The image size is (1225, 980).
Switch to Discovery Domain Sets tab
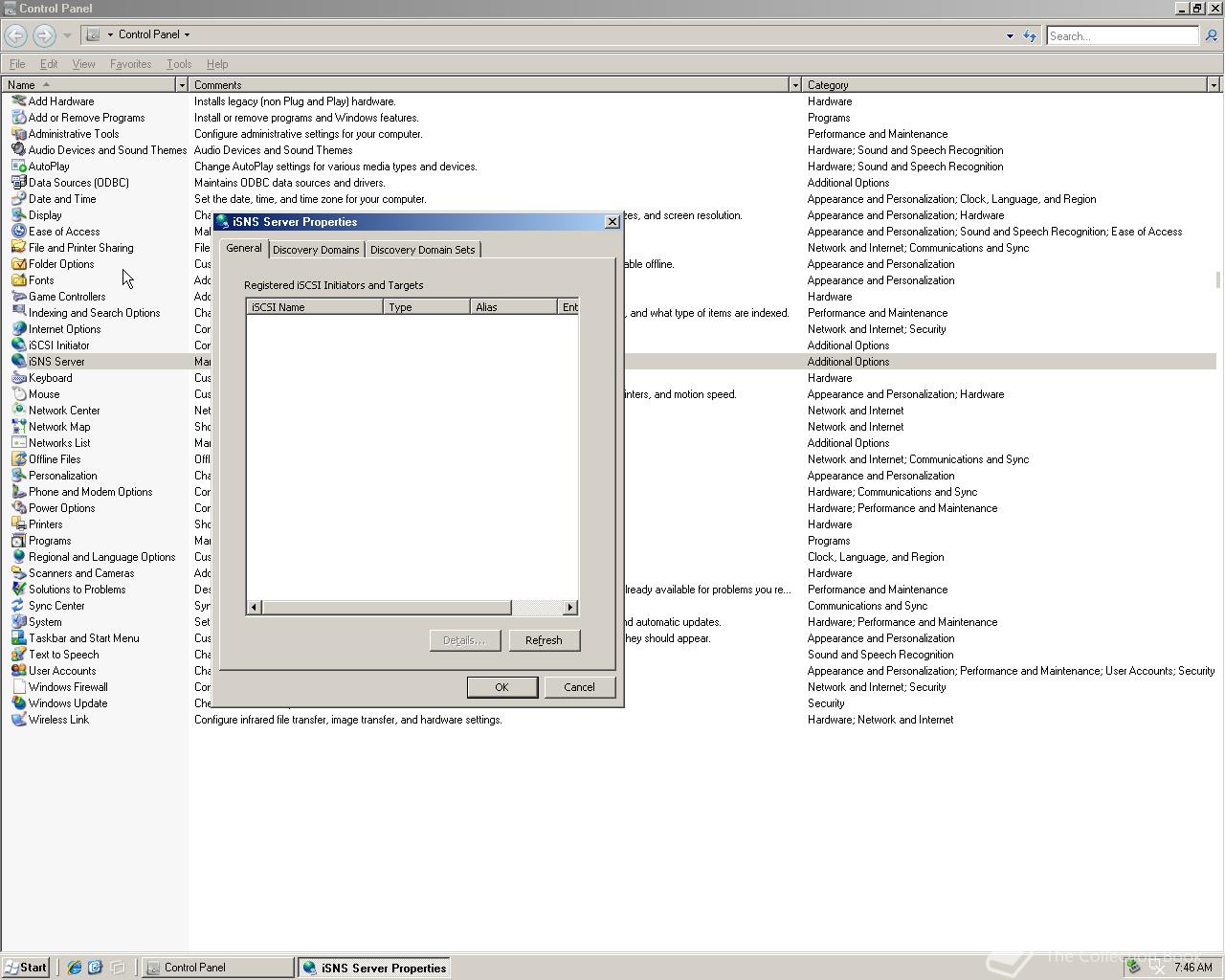click(422, 250)
